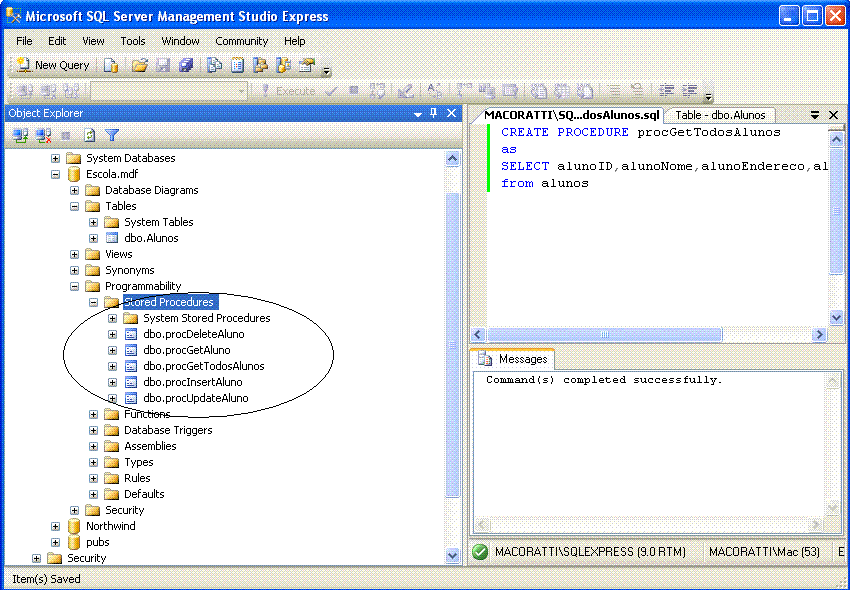Expand the Database Diagrams node
Image resolution: width=850 pixels, height=590 pixels.
74,190
